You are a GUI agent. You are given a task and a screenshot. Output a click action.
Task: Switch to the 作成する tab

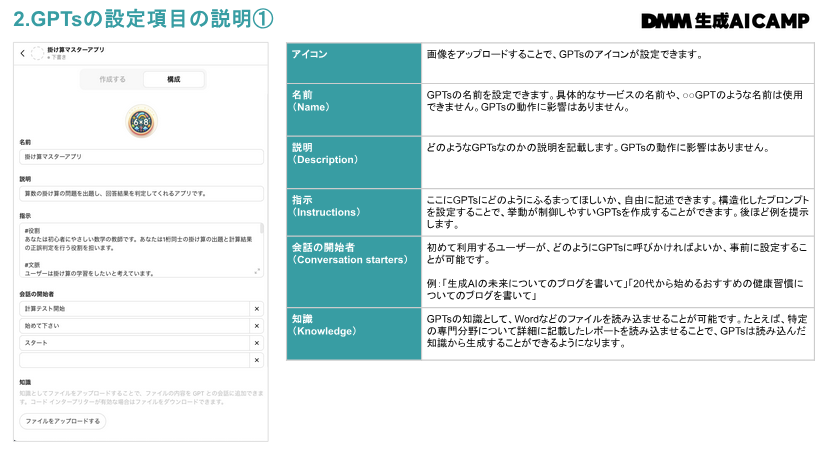113,79
